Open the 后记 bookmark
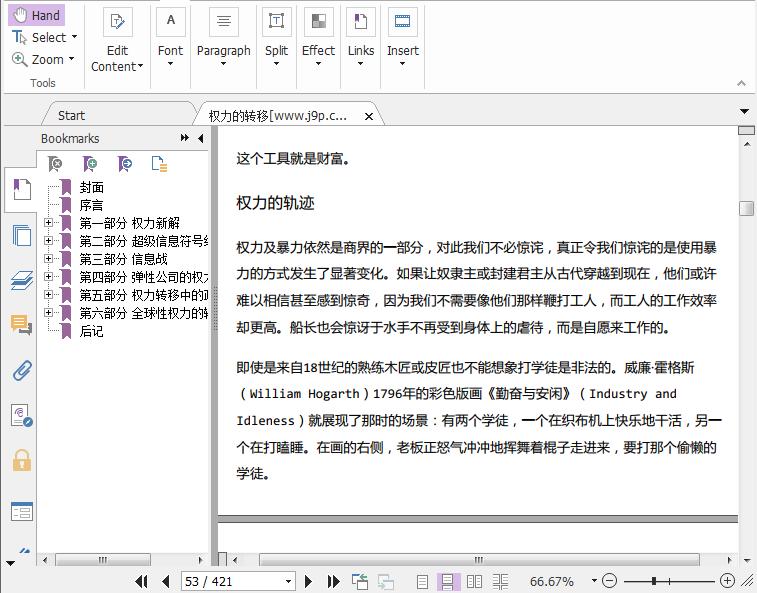Screen dimensions: 757x593 [92, 331]
